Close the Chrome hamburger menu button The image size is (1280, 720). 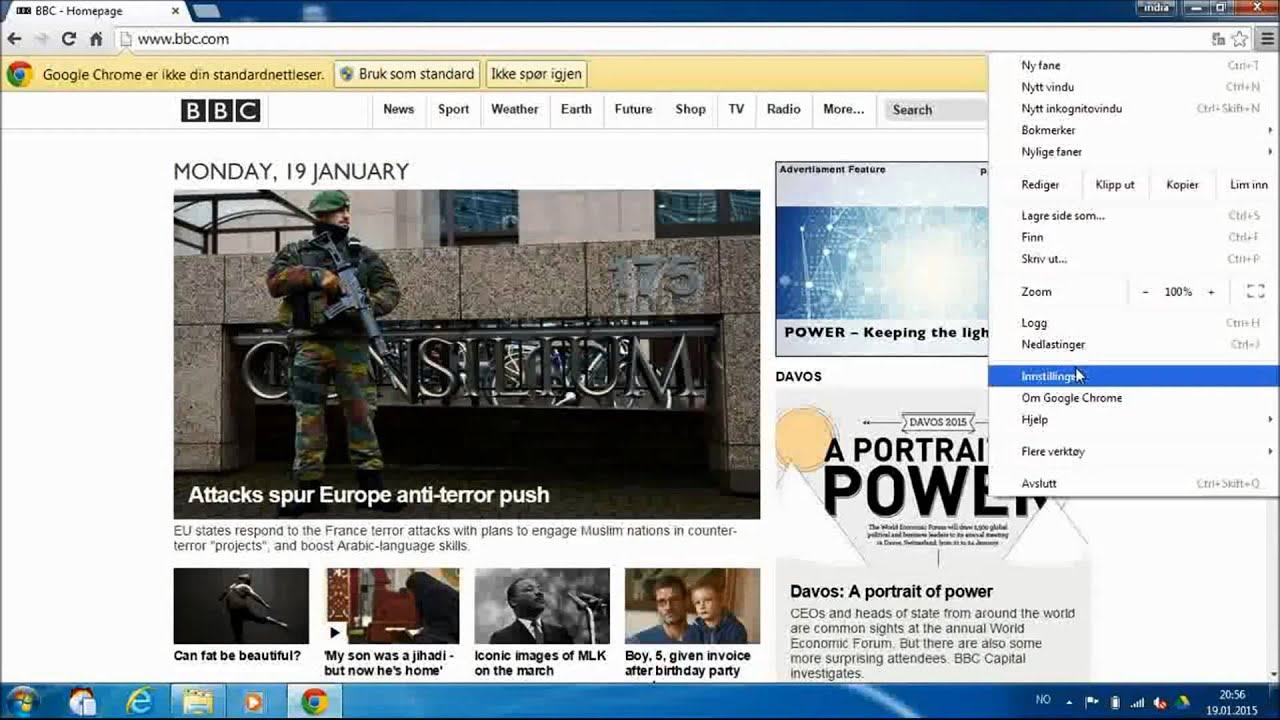(x=1267, y=39)
